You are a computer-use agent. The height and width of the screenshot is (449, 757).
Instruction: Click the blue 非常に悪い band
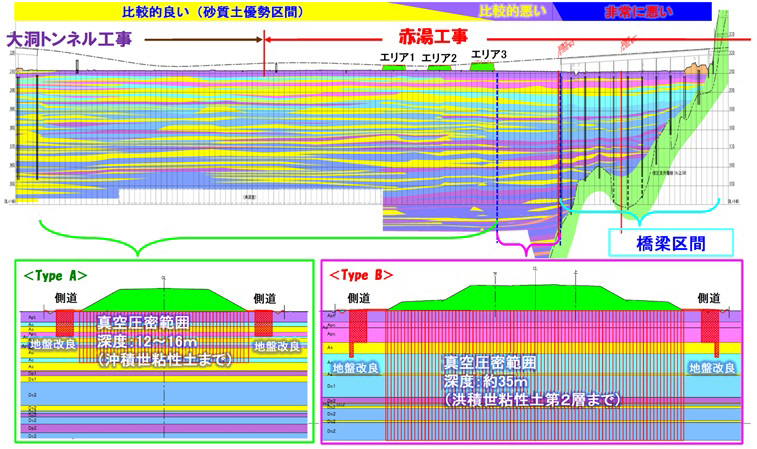639,12
